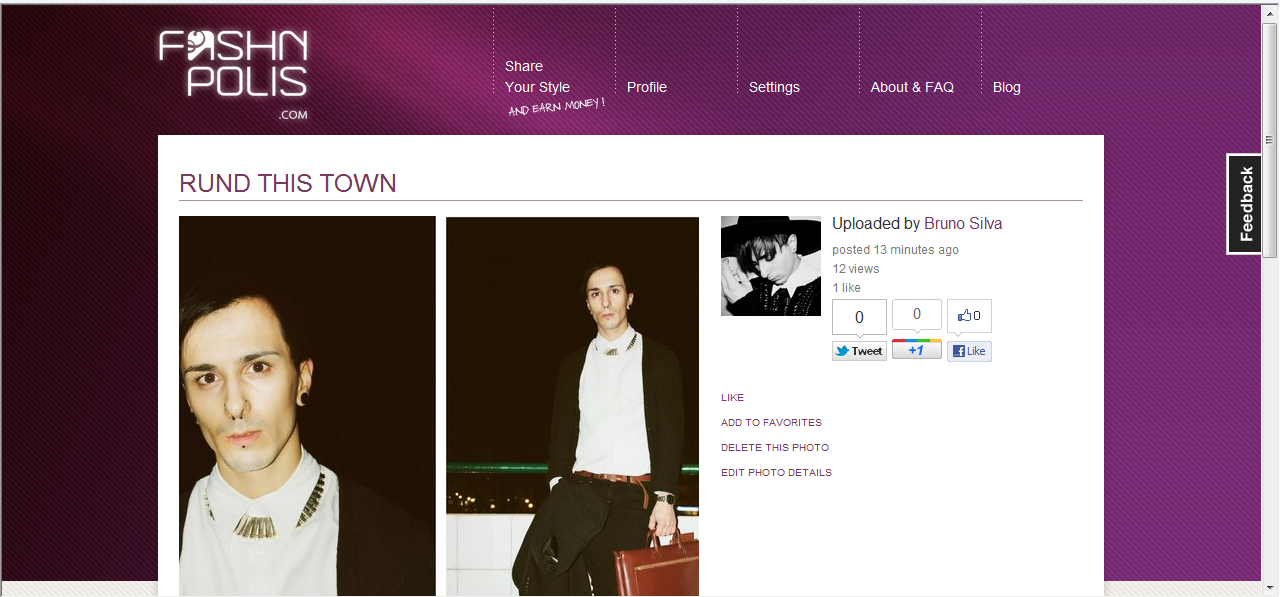Click ADD TO FAVORITES
This screenshot has height=597, width=1280.
(x=771, y=423)
